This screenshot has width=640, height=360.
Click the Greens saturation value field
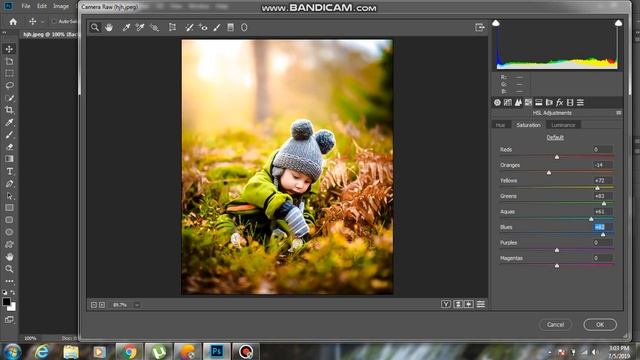(x=602, y=196)
